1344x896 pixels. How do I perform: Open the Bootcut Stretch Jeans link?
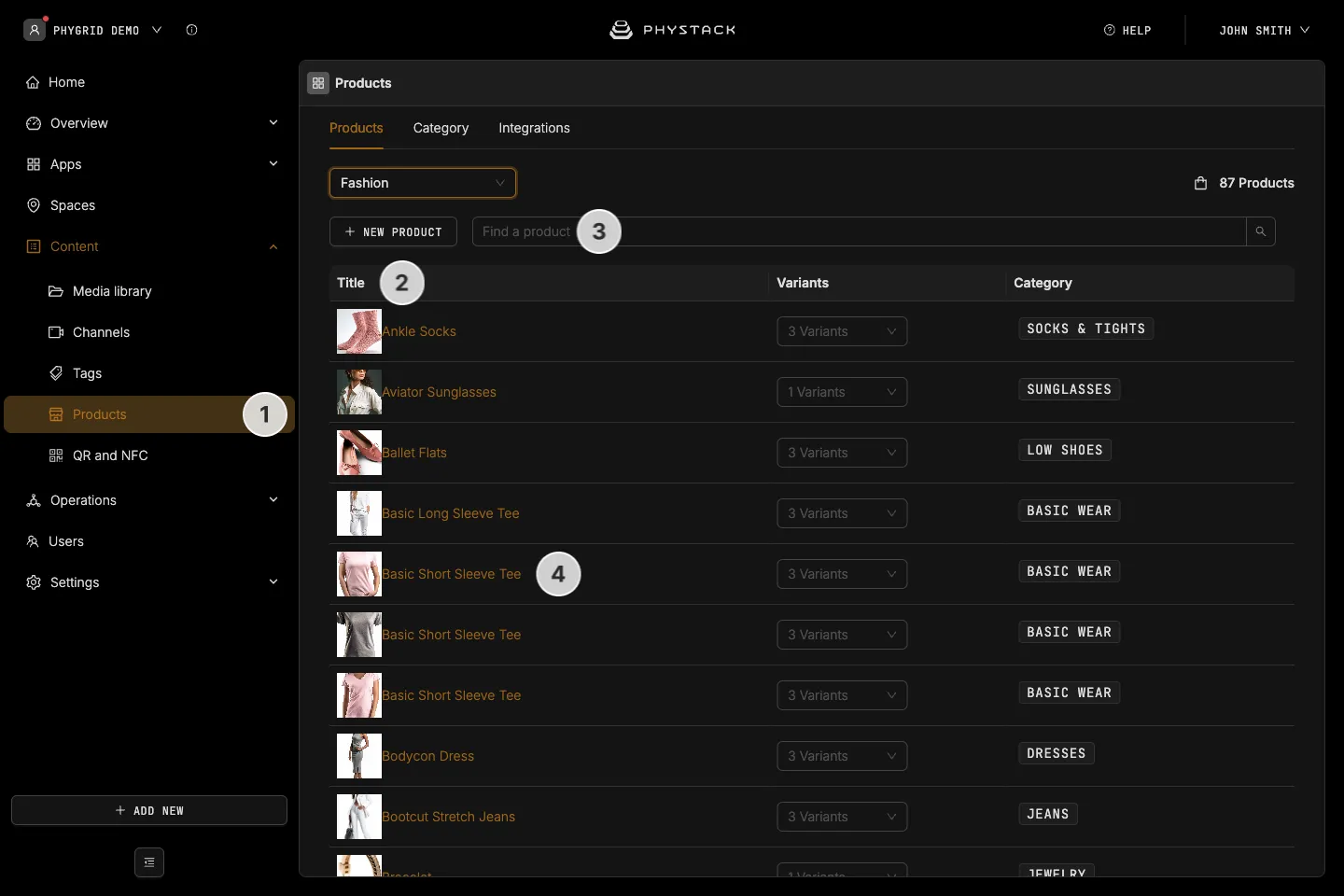click(448, 817)
